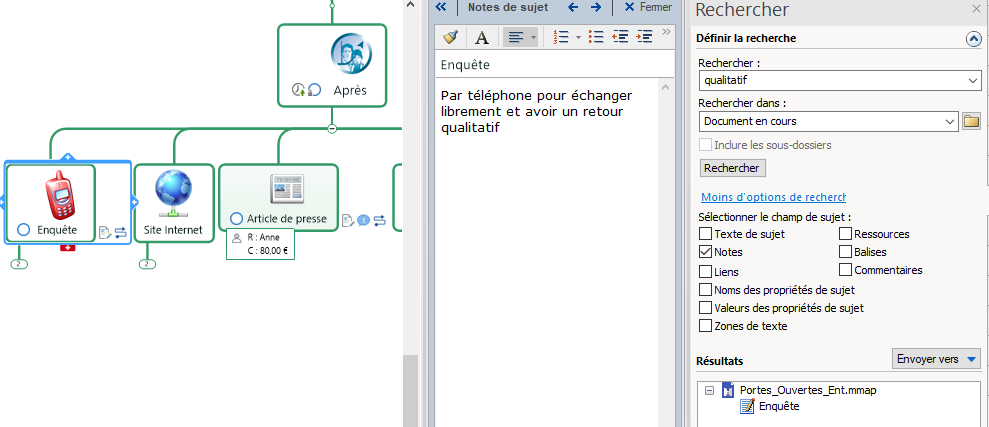The image size is (989, 427).
Task: Click the 'Rechercher' button
Action: tap(732, 168)
